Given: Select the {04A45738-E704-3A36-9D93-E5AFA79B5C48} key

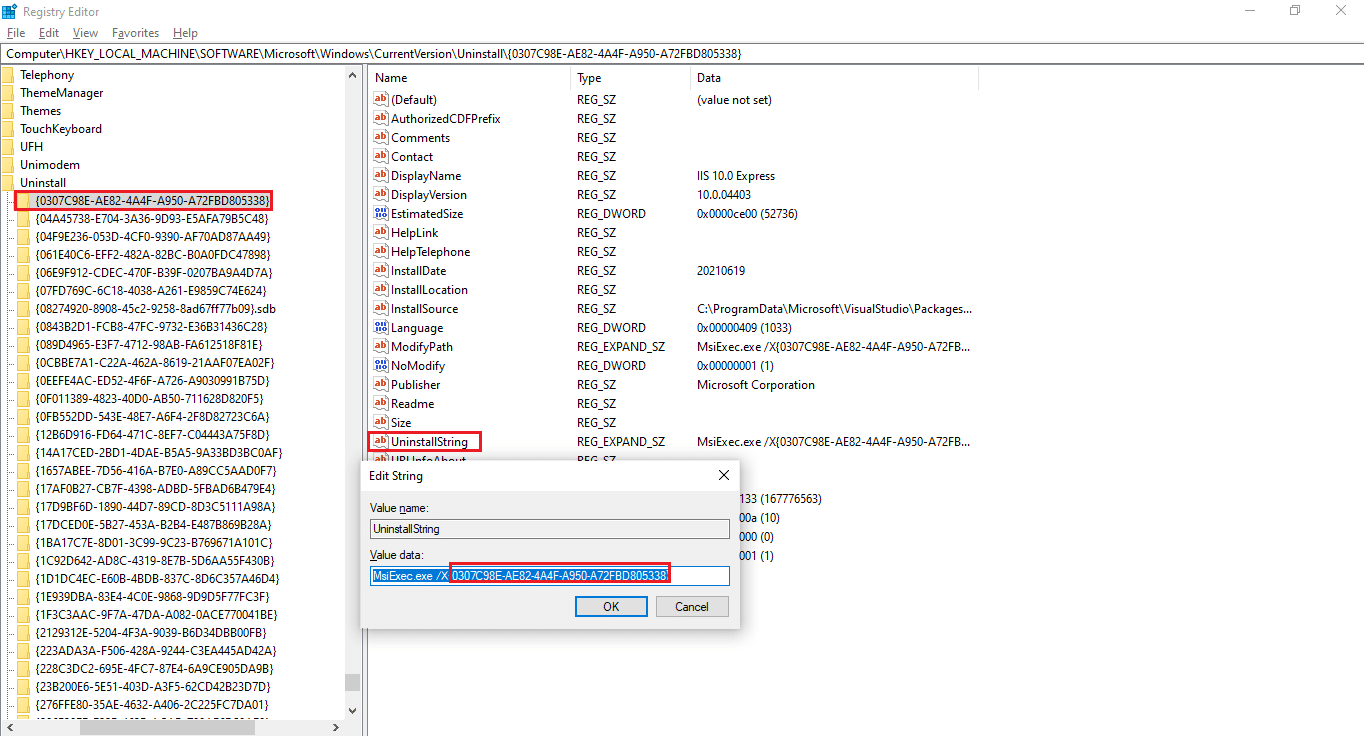Looking at the screenshot, I should 152,219.
